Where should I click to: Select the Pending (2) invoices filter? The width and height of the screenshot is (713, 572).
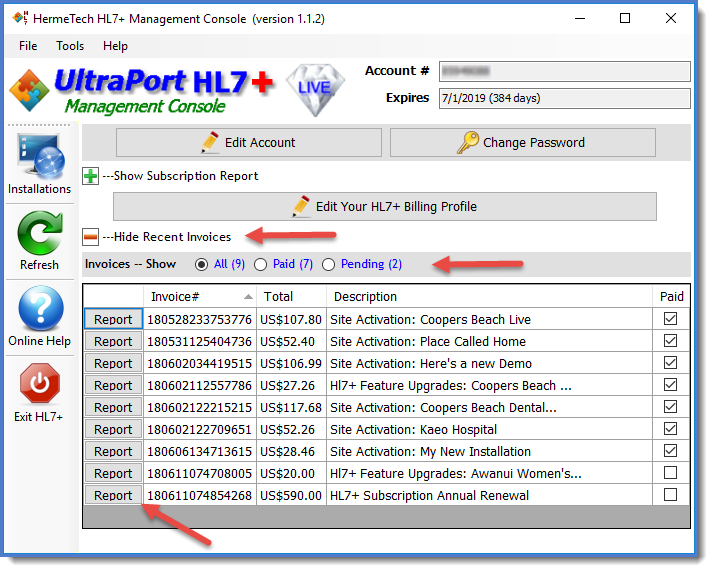click(329, 264)
